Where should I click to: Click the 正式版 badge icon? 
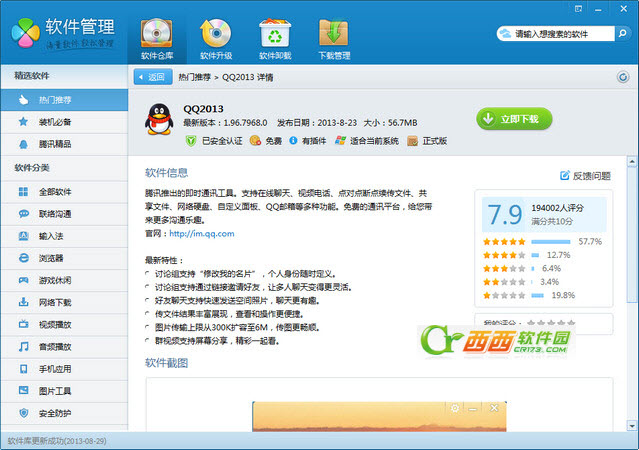[412, 141]
